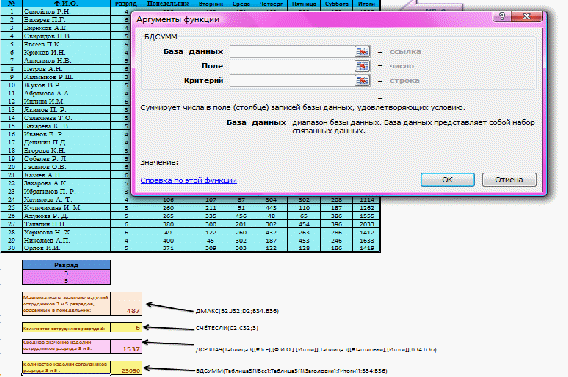This screenshot has width=568, height=377.
Task: Select the ДМАКС result cell showing 187
Action: coord(126,303)
